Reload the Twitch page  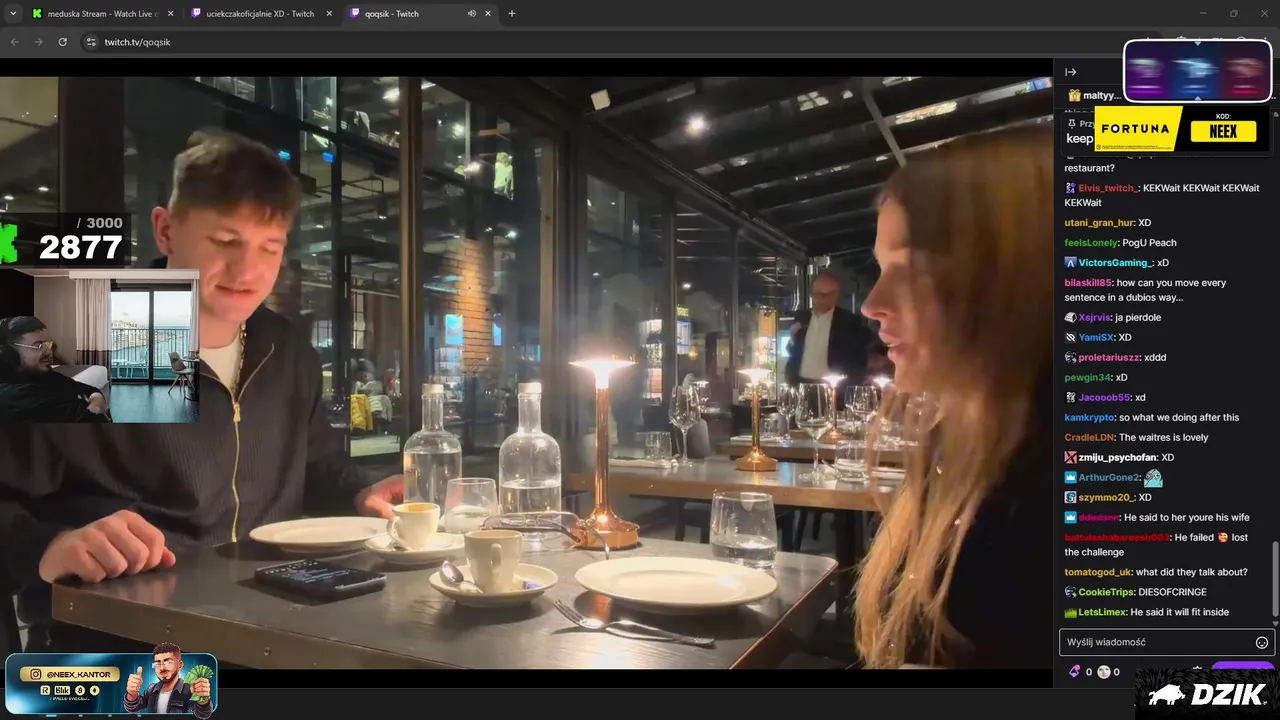63,42
